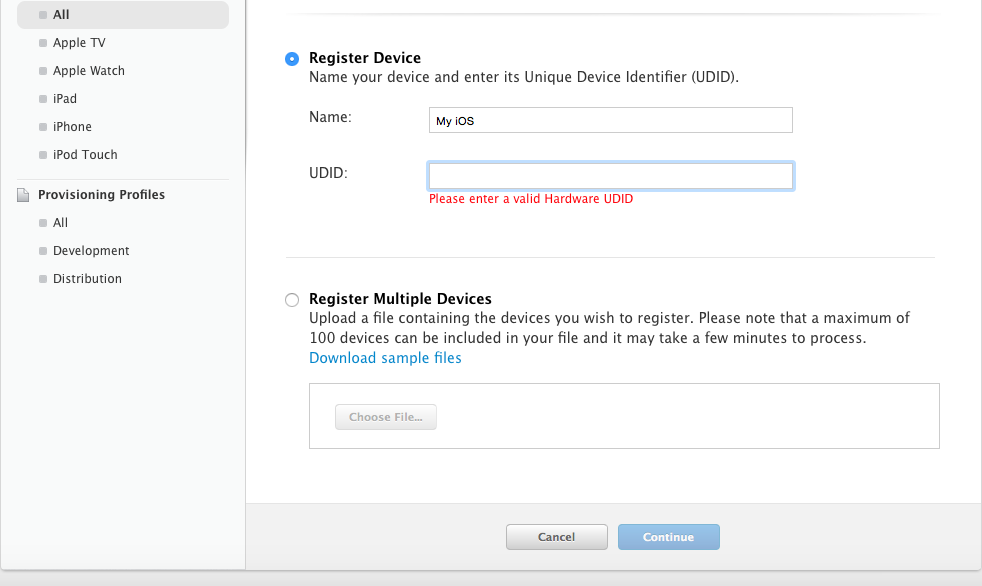Open Development provisioning profiles

pyautogui.click(x=91, y=250)
